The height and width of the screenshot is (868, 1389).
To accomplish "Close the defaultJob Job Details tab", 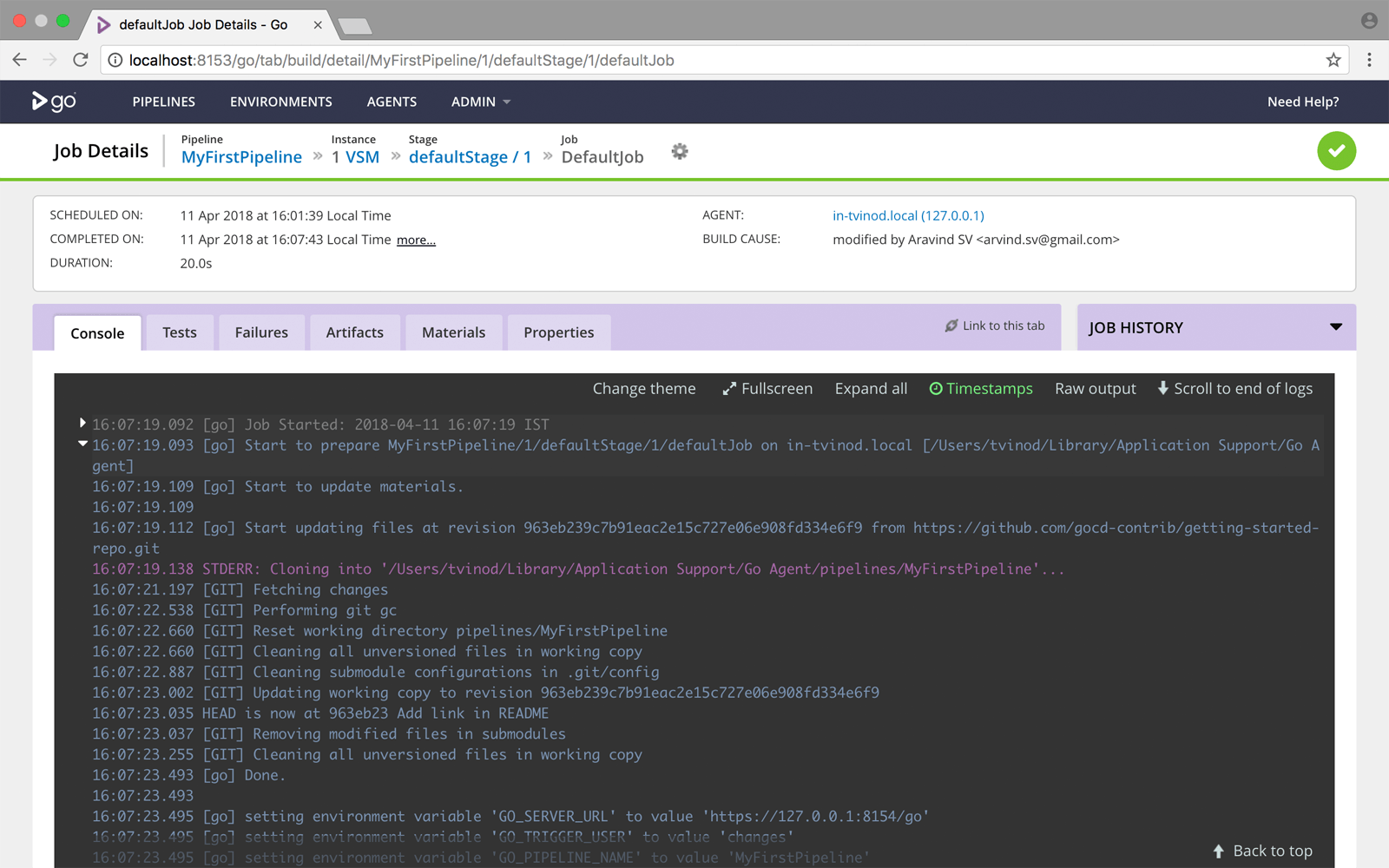I will coord(318,25).
